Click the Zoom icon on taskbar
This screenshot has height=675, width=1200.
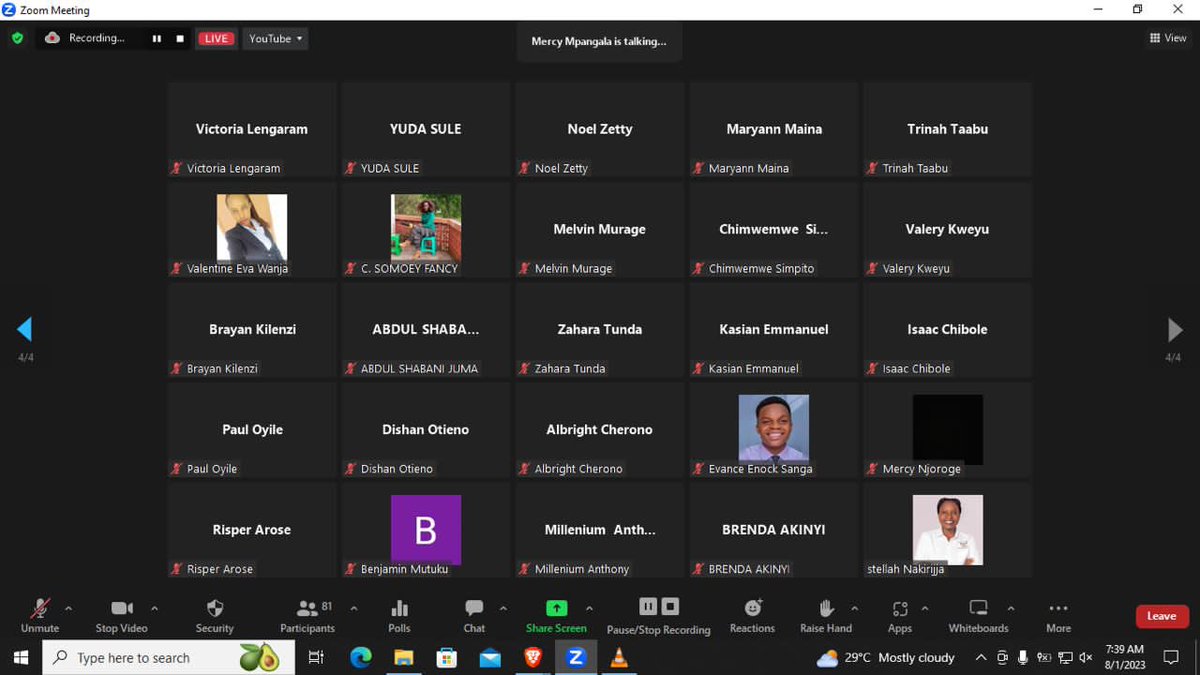(x=576, y=657)
